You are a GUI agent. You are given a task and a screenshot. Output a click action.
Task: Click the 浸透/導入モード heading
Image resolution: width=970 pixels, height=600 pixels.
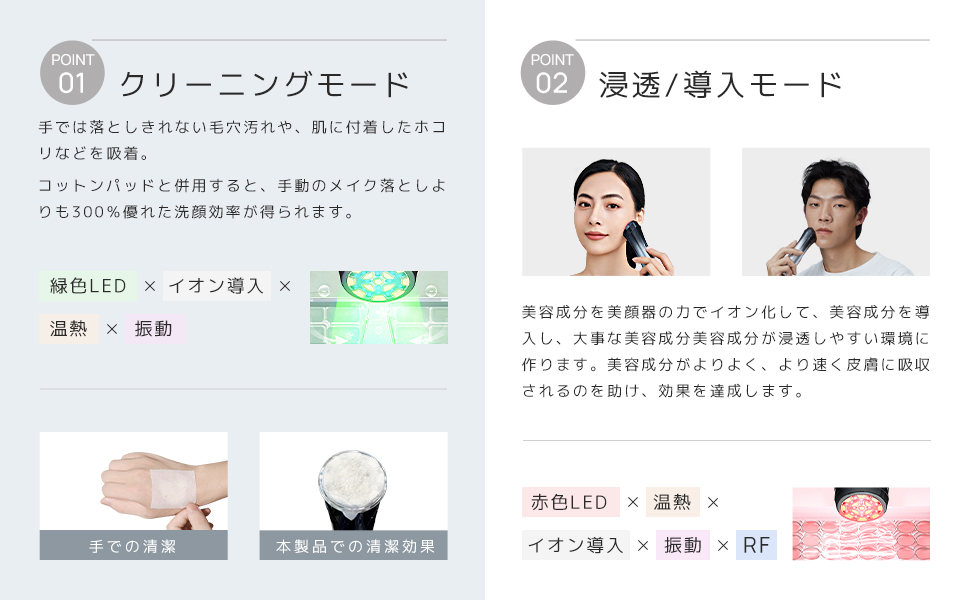pyautogui.click(x=721, y=84)
